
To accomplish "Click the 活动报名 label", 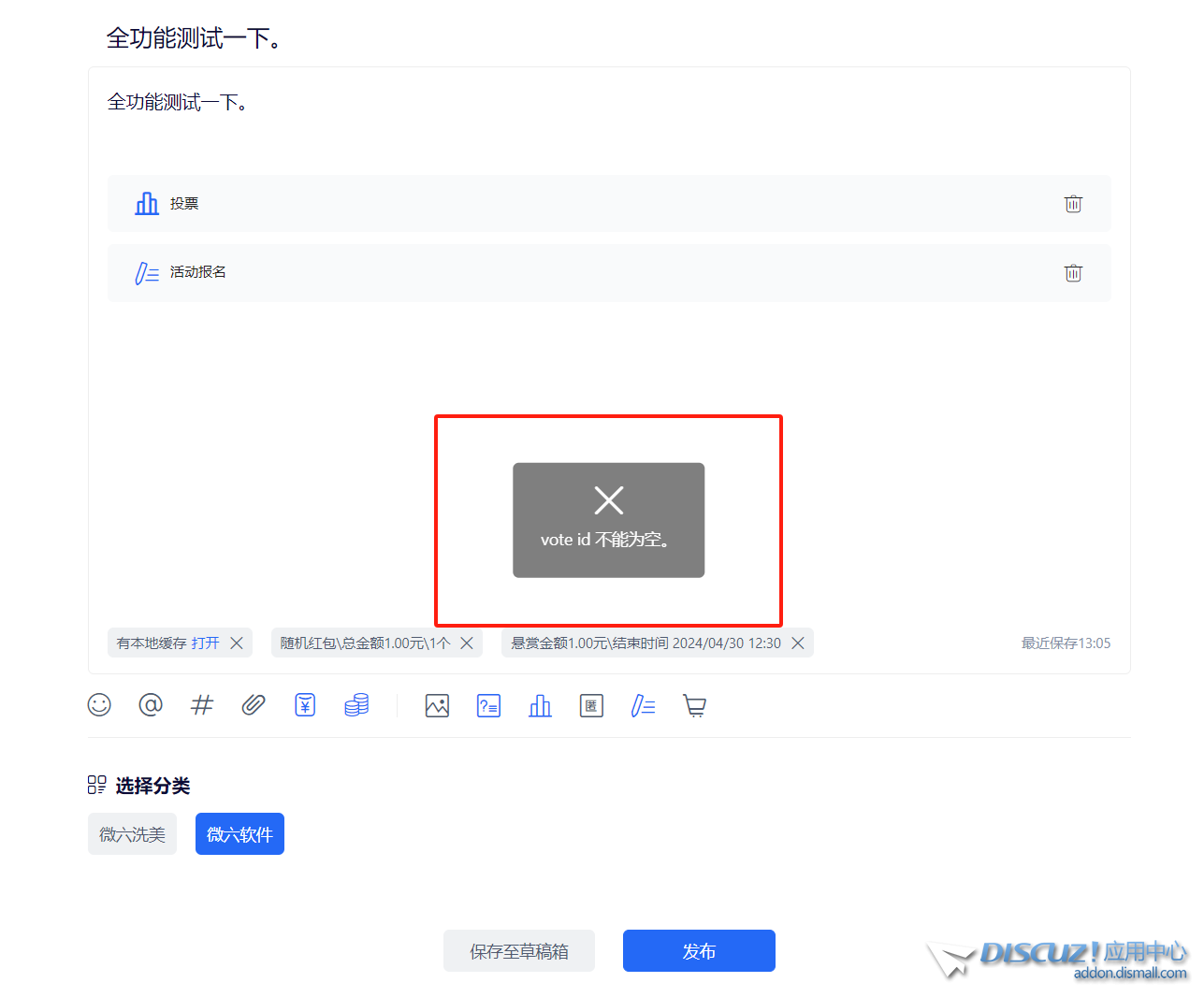I will coord(197,272).
